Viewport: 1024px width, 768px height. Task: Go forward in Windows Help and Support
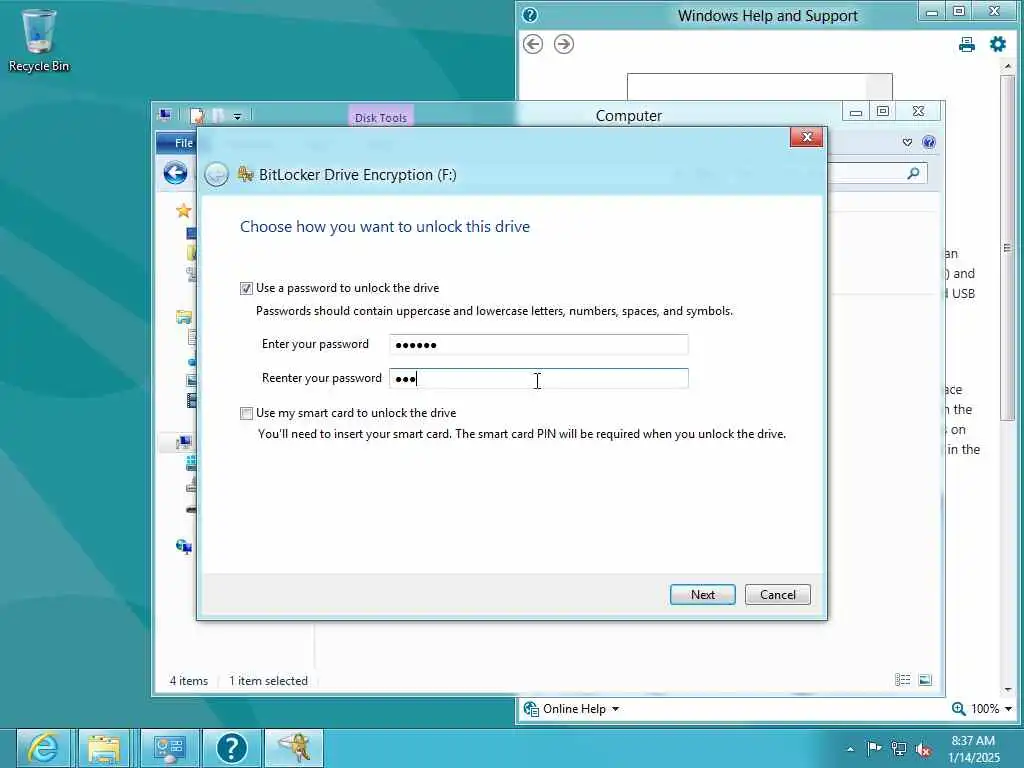(x=564, y=44)
